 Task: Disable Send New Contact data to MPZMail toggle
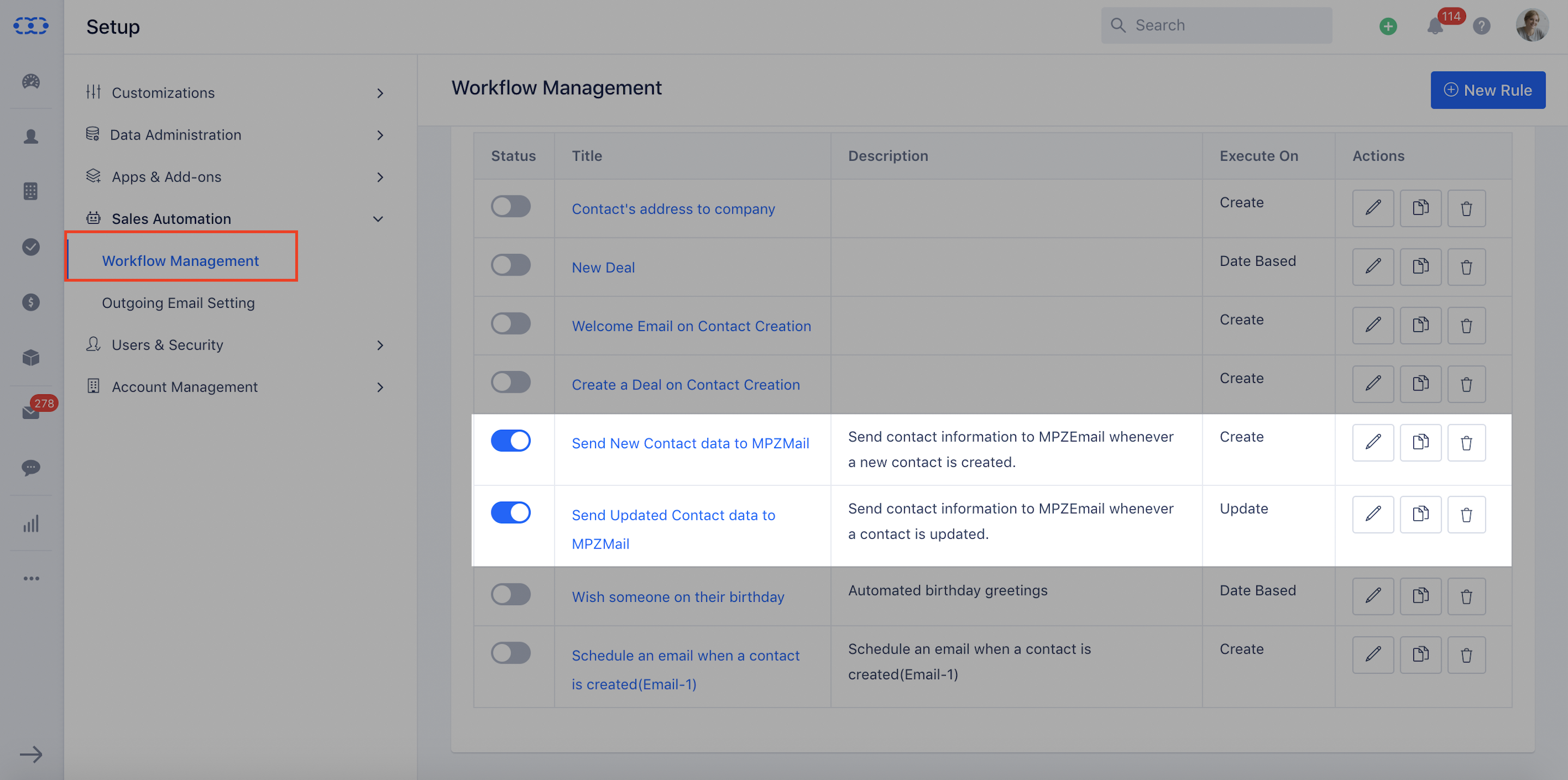pyautogui.click(x=510, y=441)
